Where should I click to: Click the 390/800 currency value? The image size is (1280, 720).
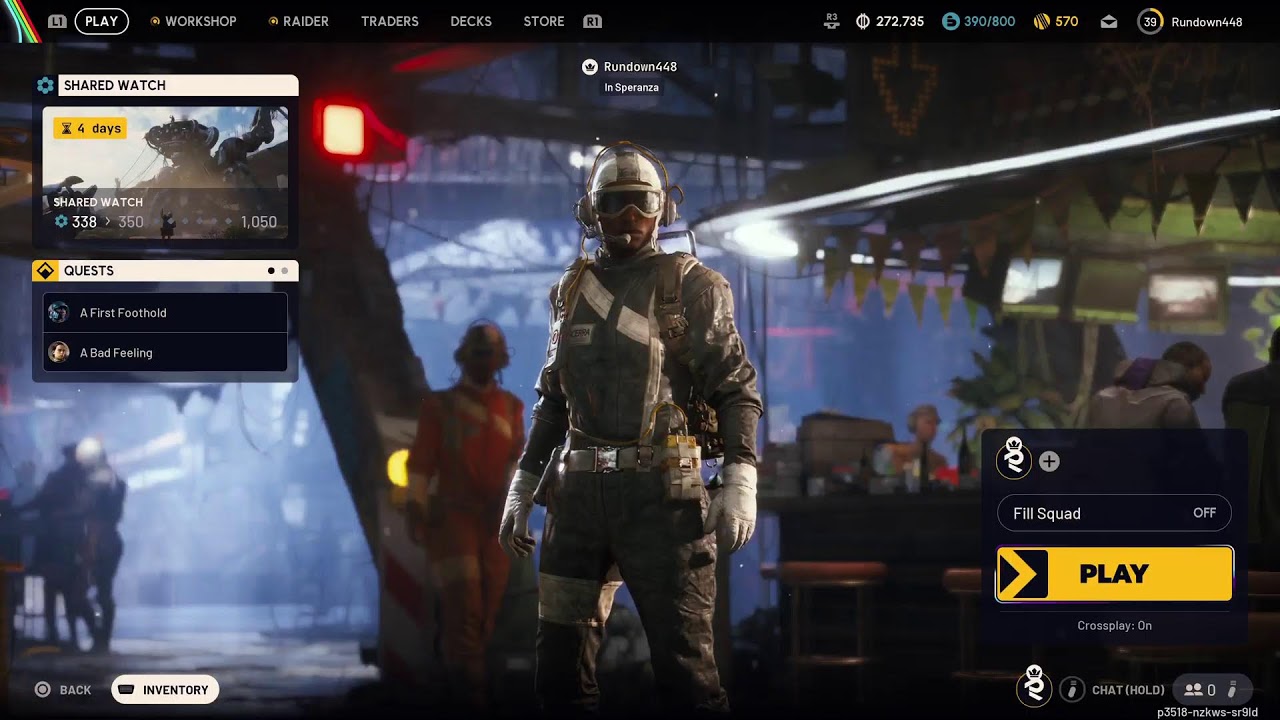pos(989,21)
